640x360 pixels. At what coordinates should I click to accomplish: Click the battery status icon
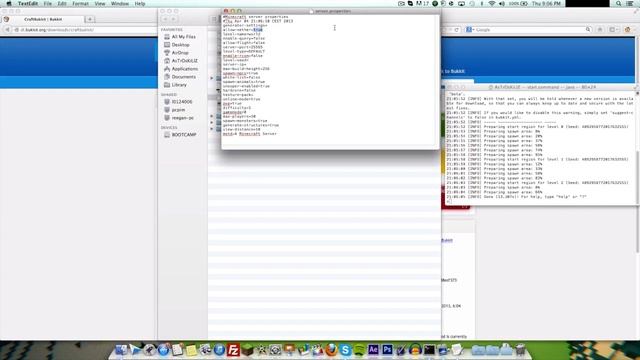(x=519, y=4)
